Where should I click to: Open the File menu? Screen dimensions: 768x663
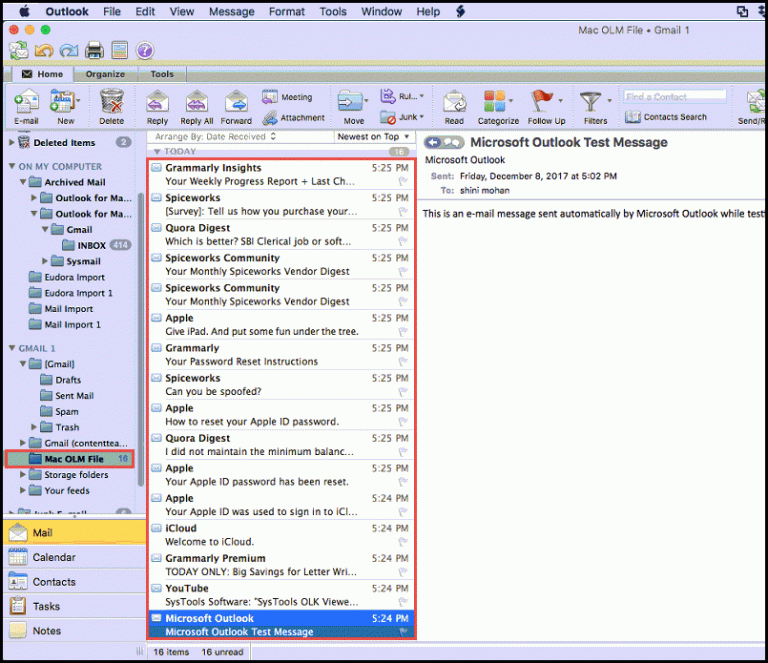coord(112,11)
